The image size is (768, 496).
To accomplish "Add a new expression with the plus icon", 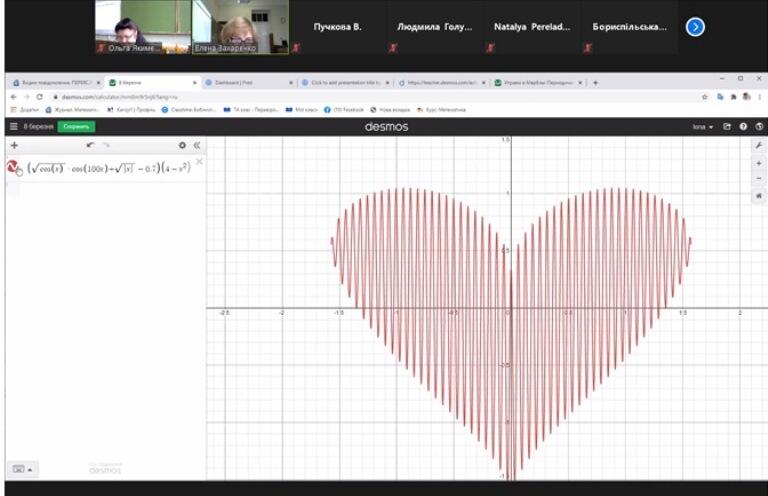I will [x=14, y=145].
